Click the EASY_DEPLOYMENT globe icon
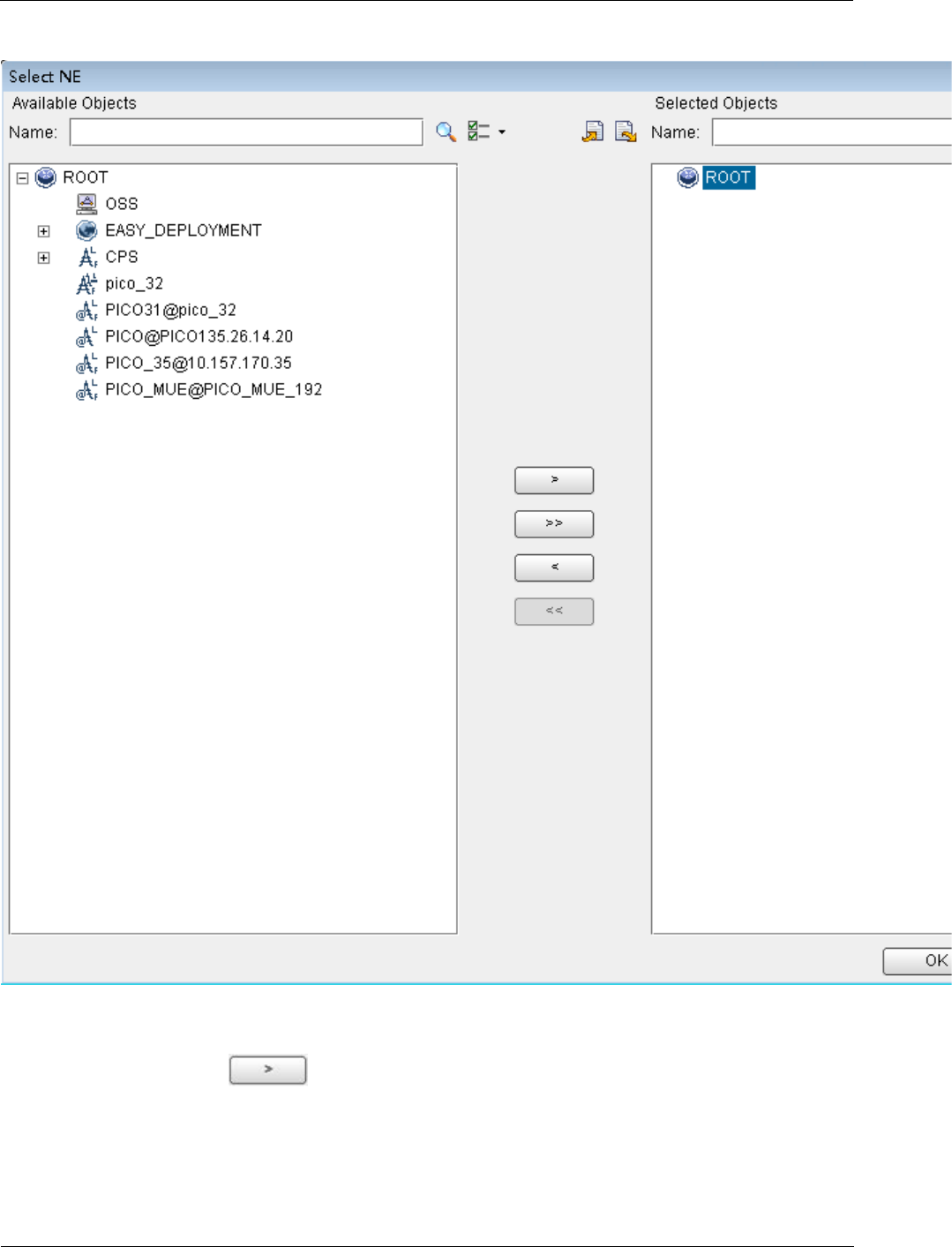Viewport: 952px width, 1247px height. coord(86,230)
